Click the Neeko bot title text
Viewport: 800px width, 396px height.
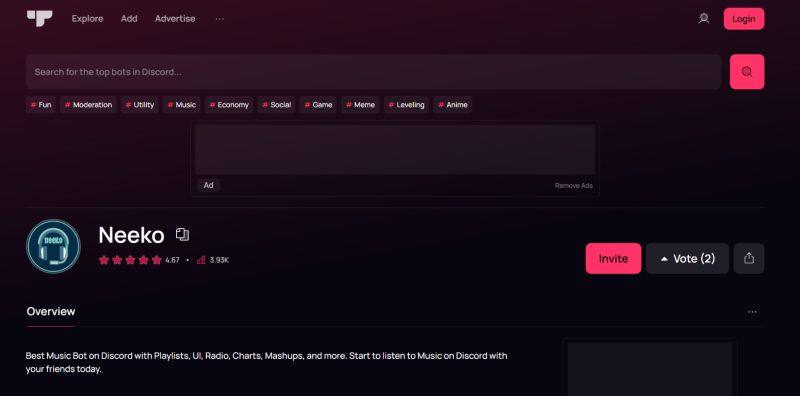tap(131, 235)
